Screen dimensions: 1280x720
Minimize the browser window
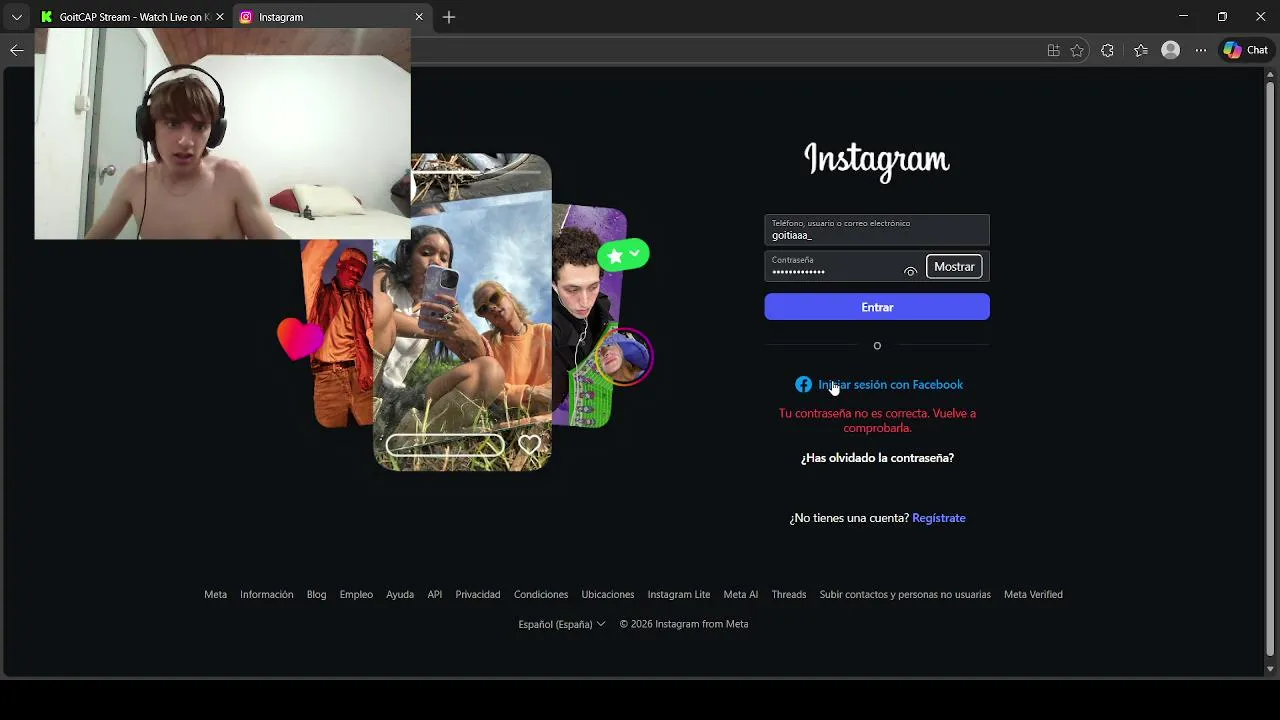click(x=1183, y=17)
